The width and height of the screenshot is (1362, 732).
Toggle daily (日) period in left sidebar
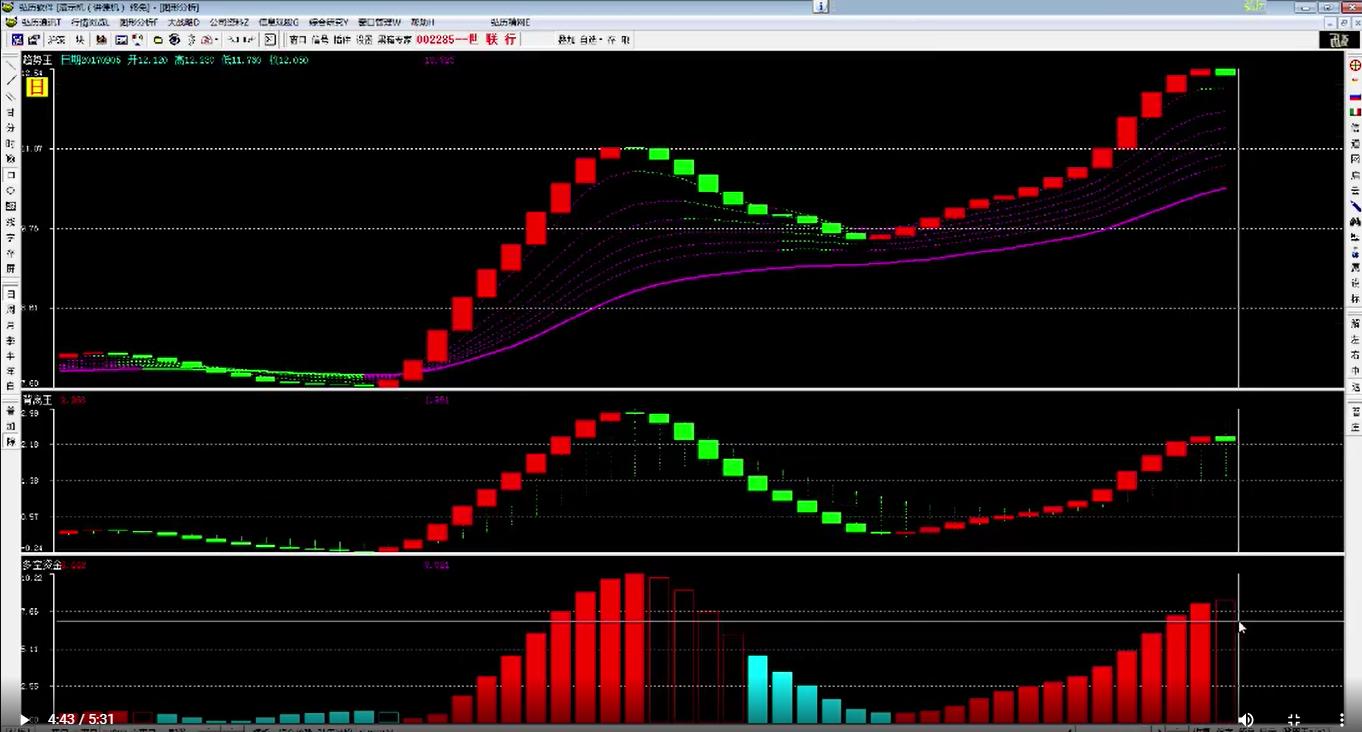click(11, 294)
